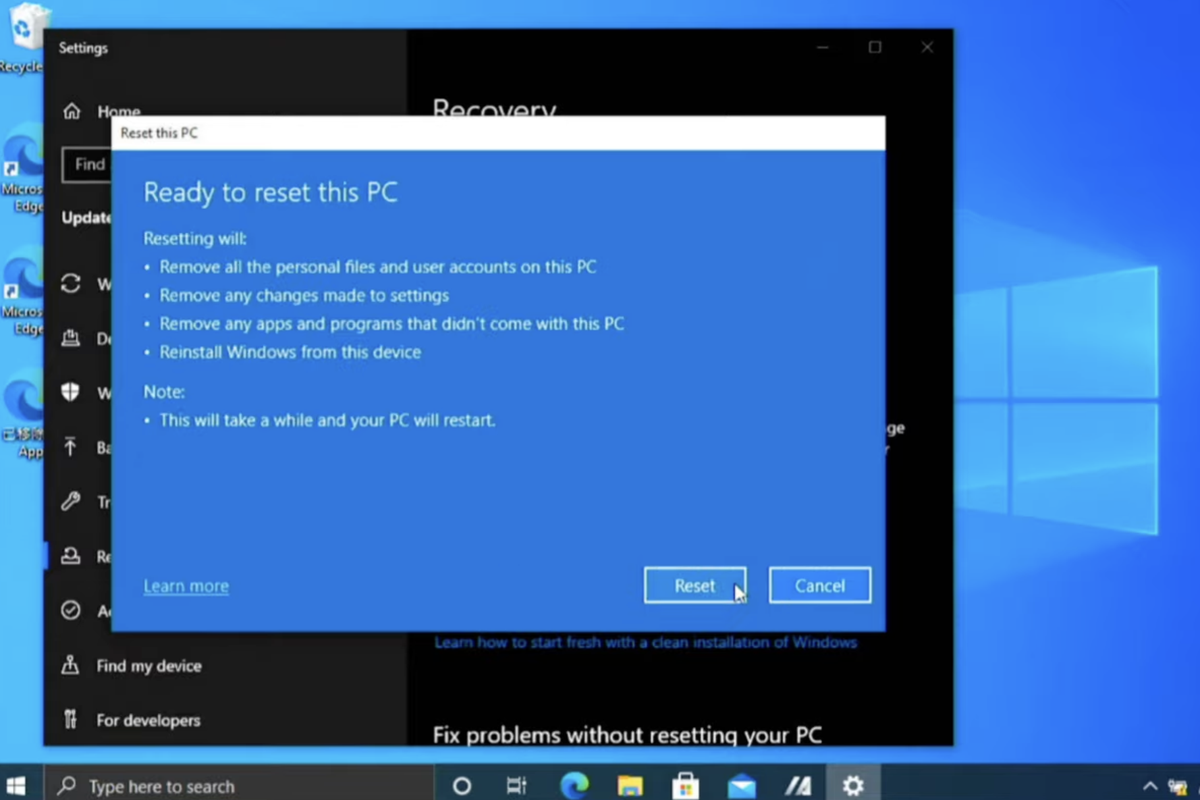
Task: Expand the system tray hidden icons chevron
Action: 1150,786
